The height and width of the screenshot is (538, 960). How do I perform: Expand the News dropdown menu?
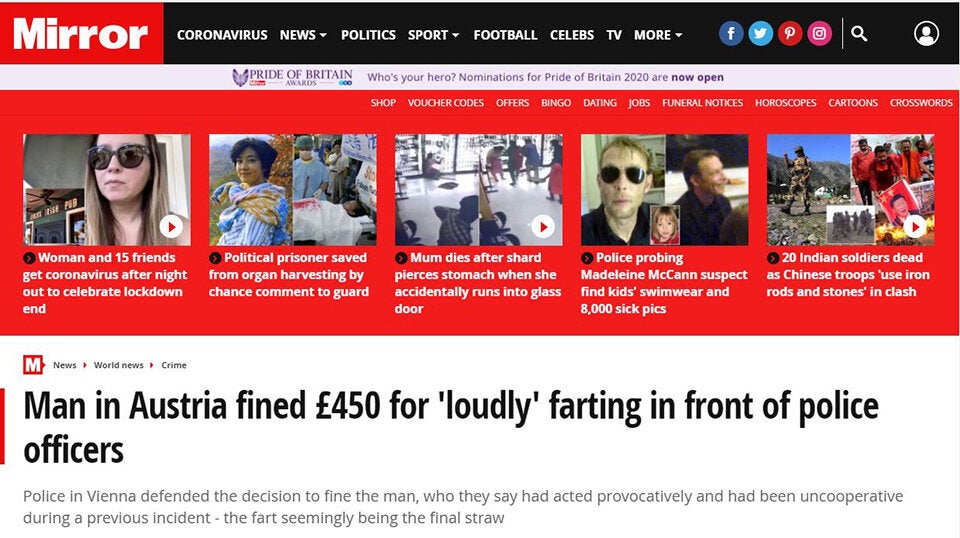pos(303,35)
